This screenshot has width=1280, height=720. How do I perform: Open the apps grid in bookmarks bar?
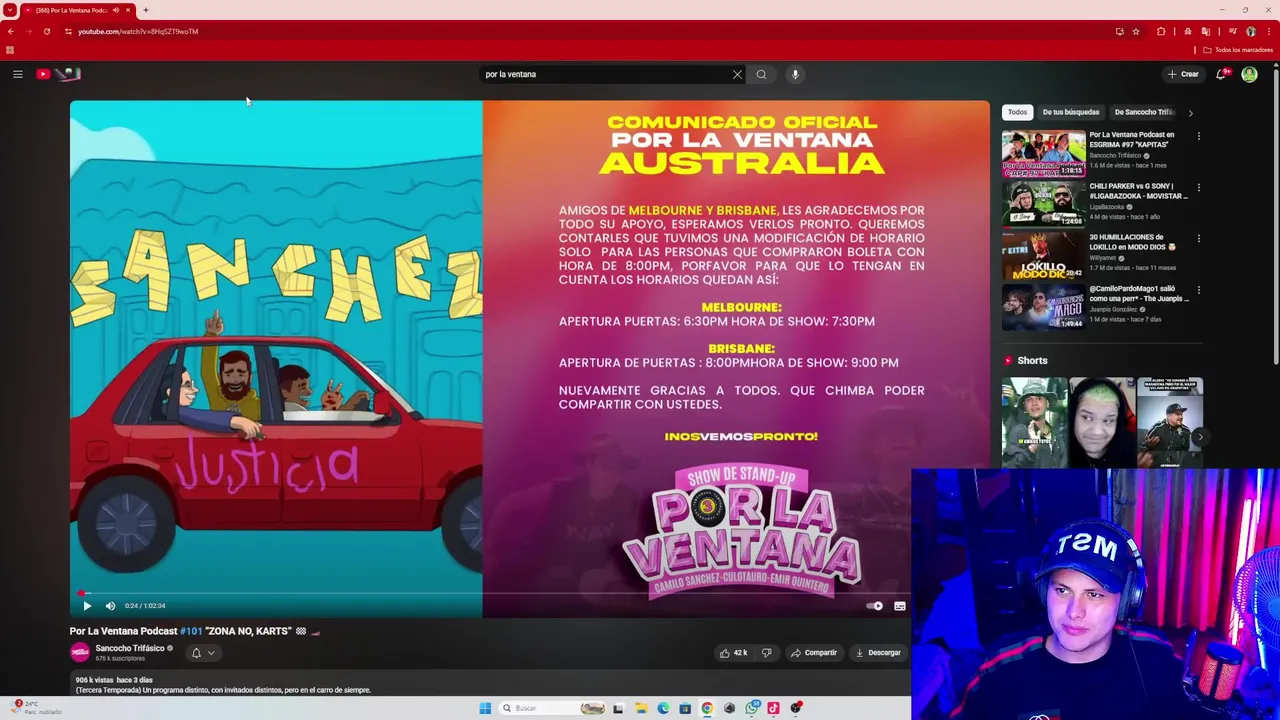coord(10,50)
